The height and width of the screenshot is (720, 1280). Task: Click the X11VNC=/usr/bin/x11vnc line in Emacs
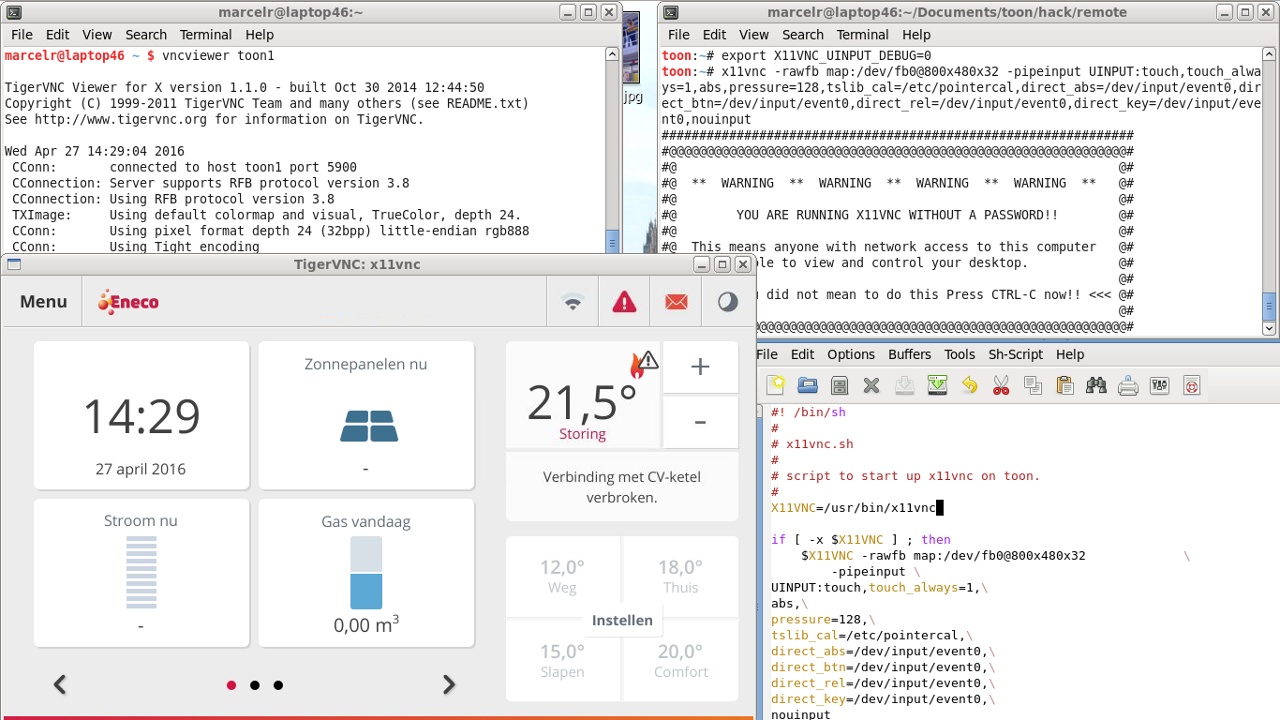(x=853, y=507)
